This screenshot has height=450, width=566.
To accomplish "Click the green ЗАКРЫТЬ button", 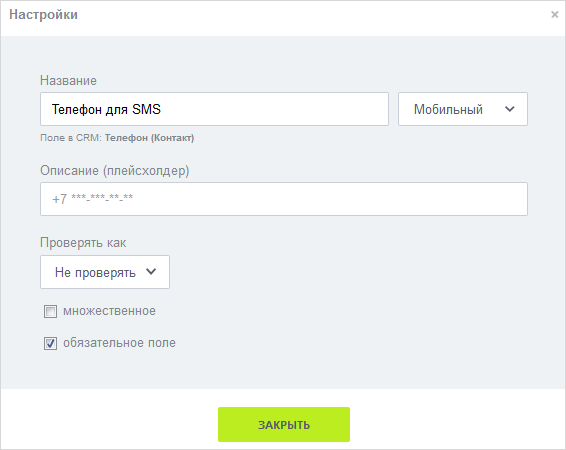I will pos(284,424).
